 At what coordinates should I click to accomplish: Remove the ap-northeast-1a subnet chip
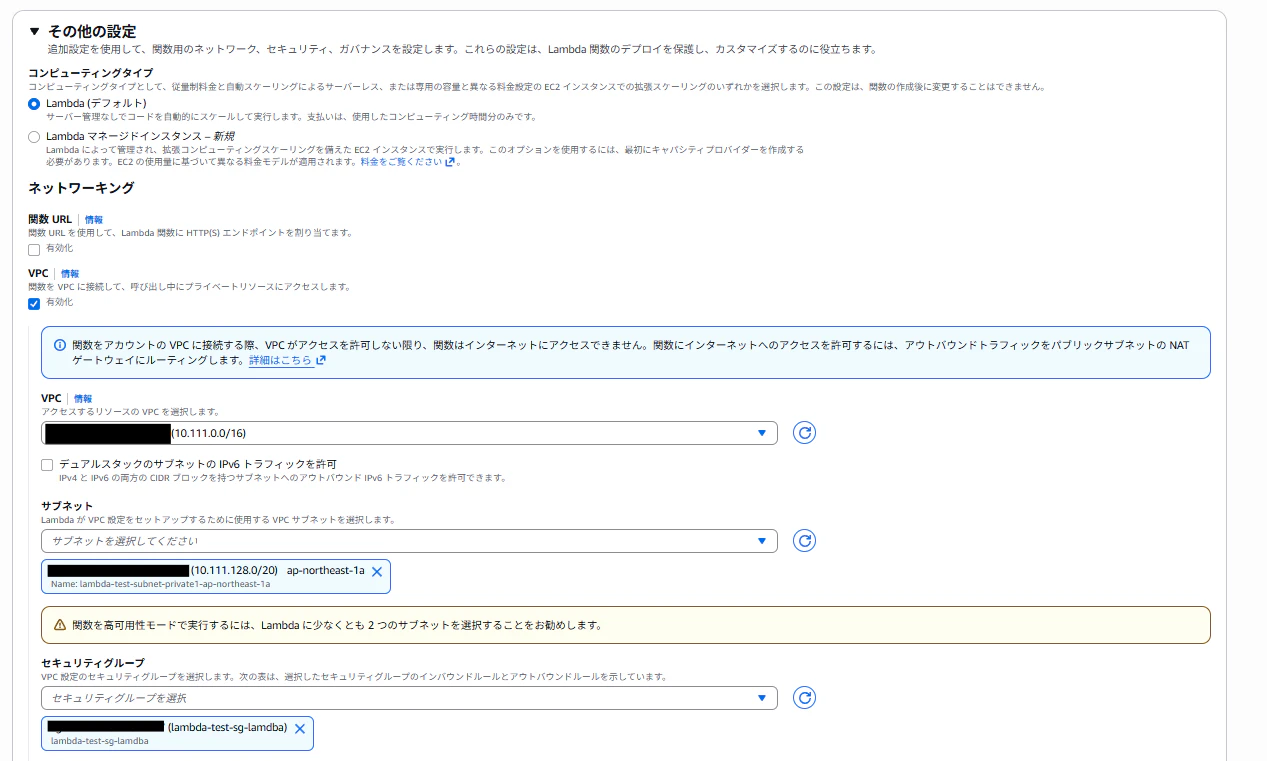[377, 572]
